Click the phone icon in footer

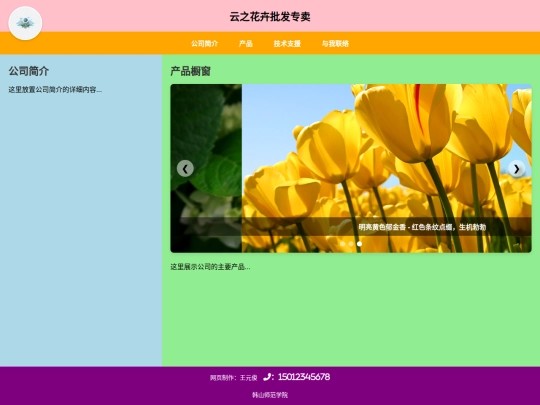pos(267,377)
